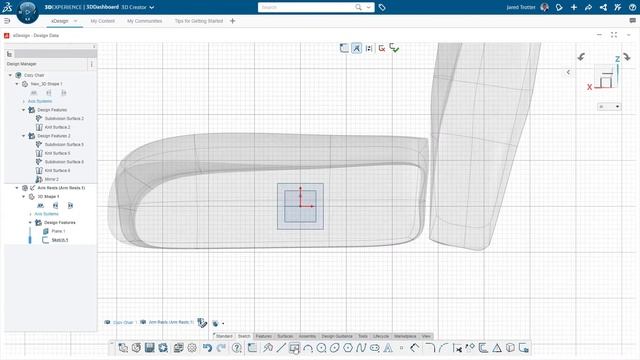640x360 pixels.
Task: Toggle third plane icon under 3D Shape 1
Action: [x=70, y=205]
